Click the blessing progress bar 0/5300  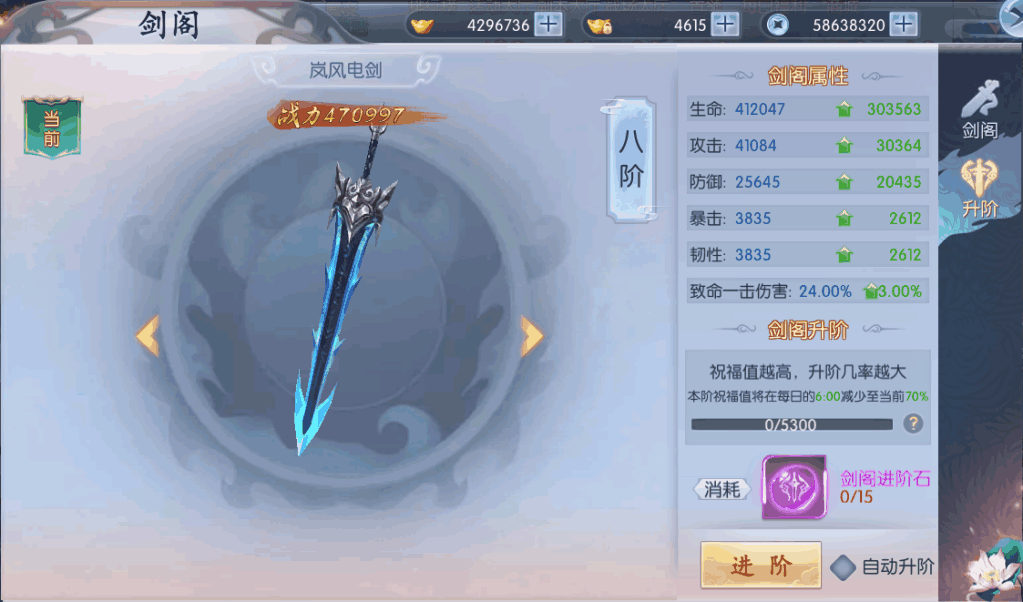(x=791, y=425)
